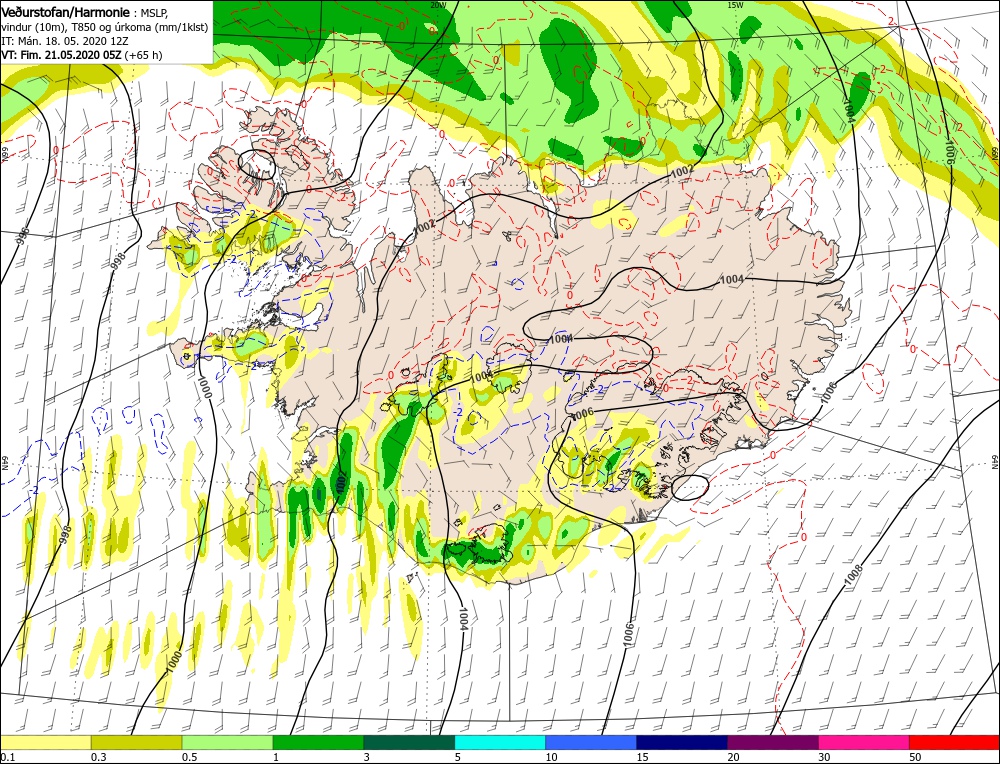Viewport: 1000px width, 764px height.
Task: Click the '0.1' legend value
Action: (x=7, y=756)
